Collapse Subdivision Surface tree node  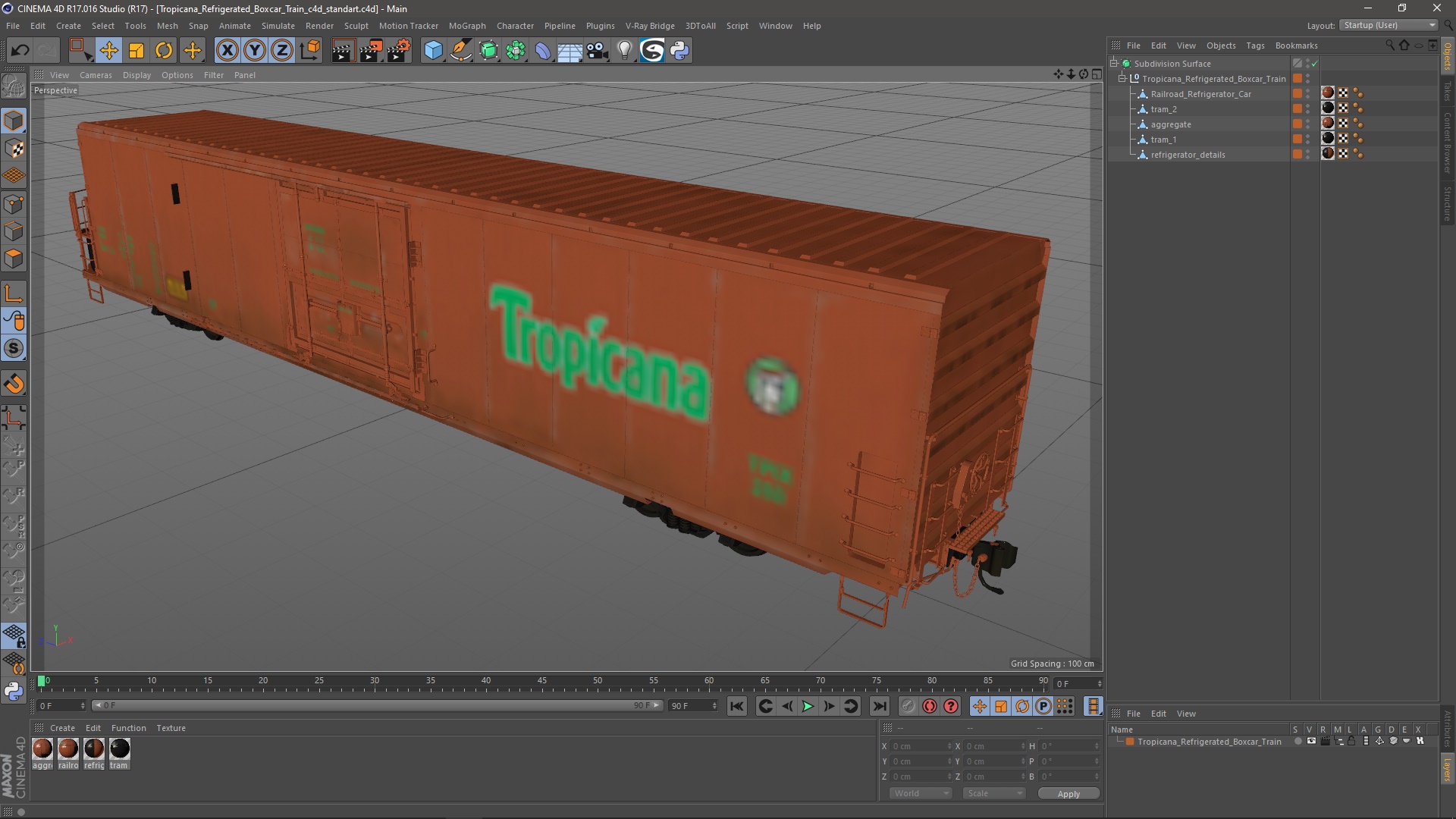click(x=1114, y=63)
